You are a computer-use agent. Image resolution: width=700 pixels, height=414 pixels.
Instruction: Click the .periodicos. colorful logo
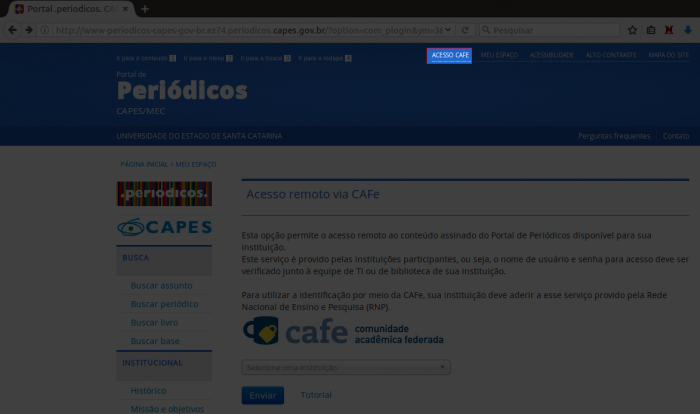164,193
